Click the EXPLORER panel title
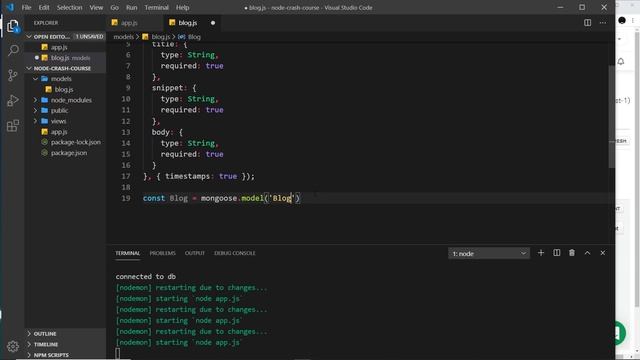This screenshot has width=640, height=360. (x=46, y=23)
